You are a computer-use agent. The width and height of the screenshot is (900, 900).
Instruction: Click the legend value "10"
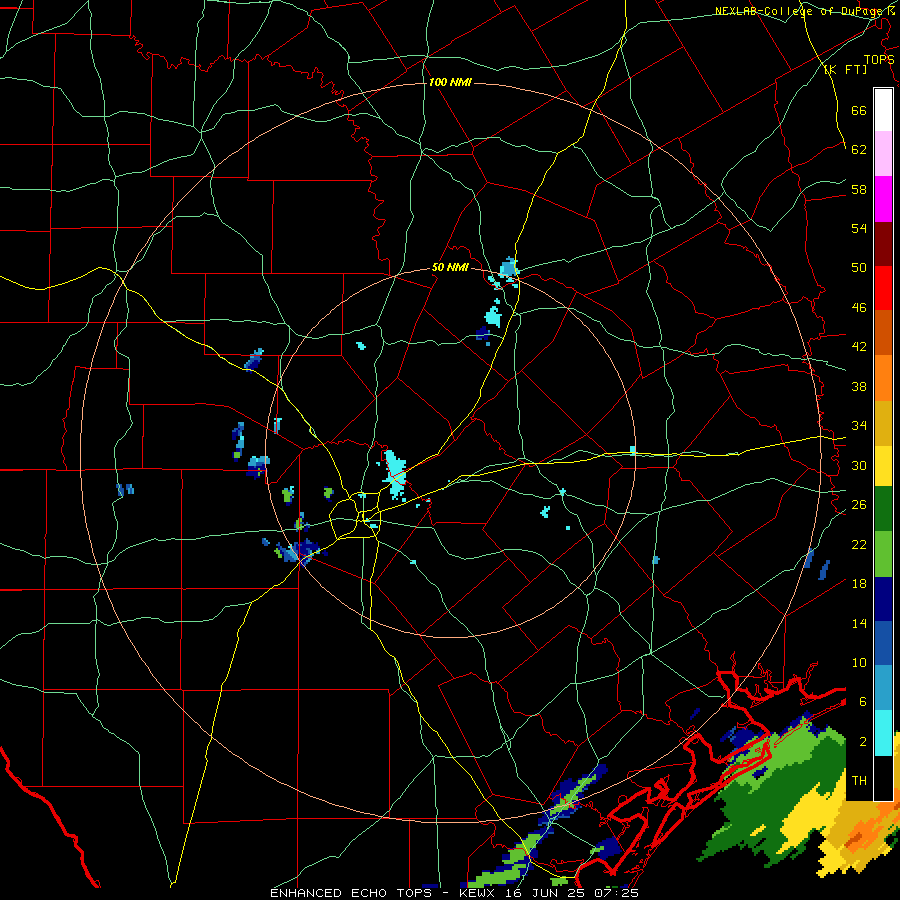[x=859, y=662]
